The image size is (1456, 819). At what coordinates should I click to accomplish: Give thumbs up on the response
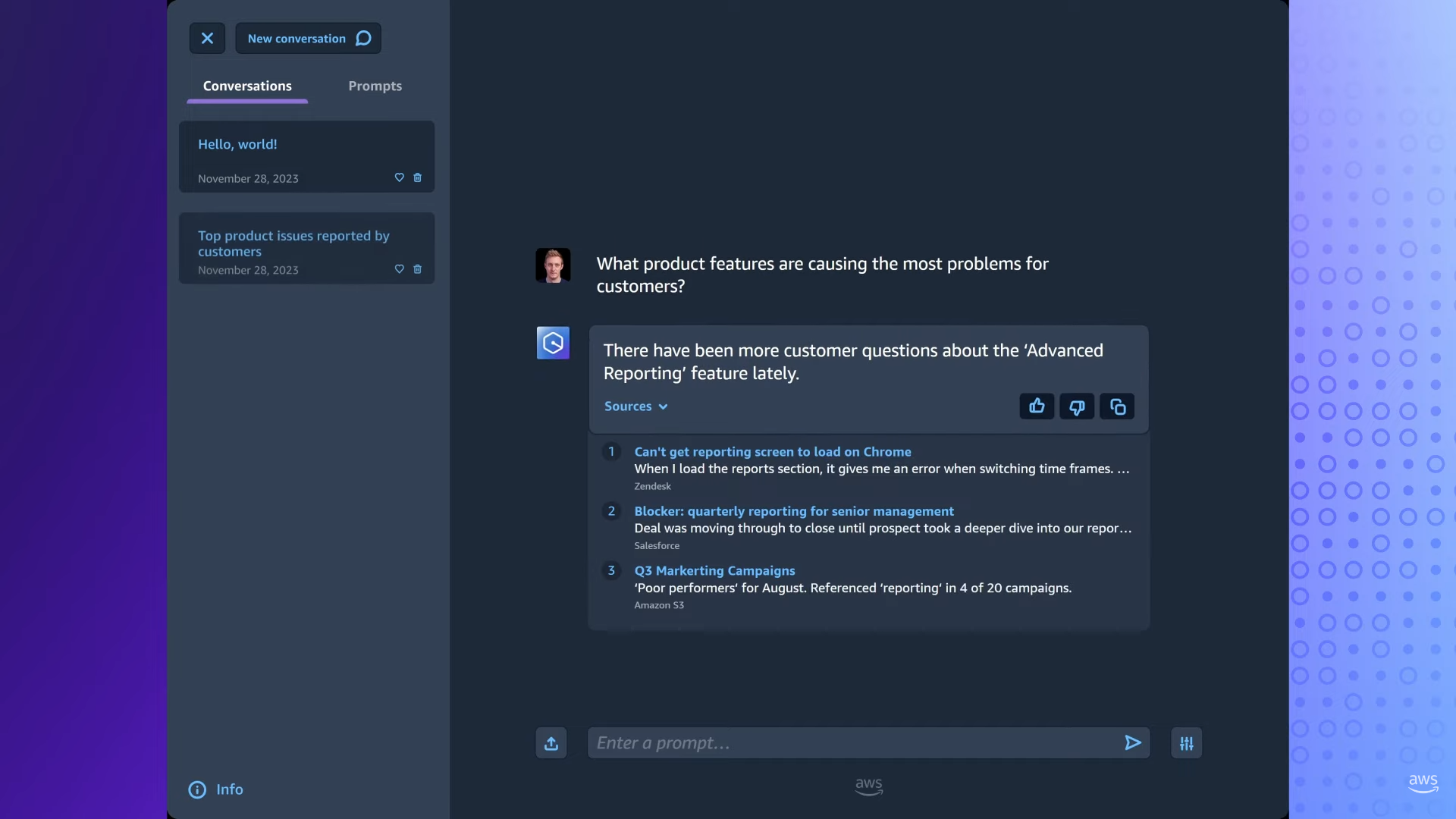click(x=1037, y=406)
